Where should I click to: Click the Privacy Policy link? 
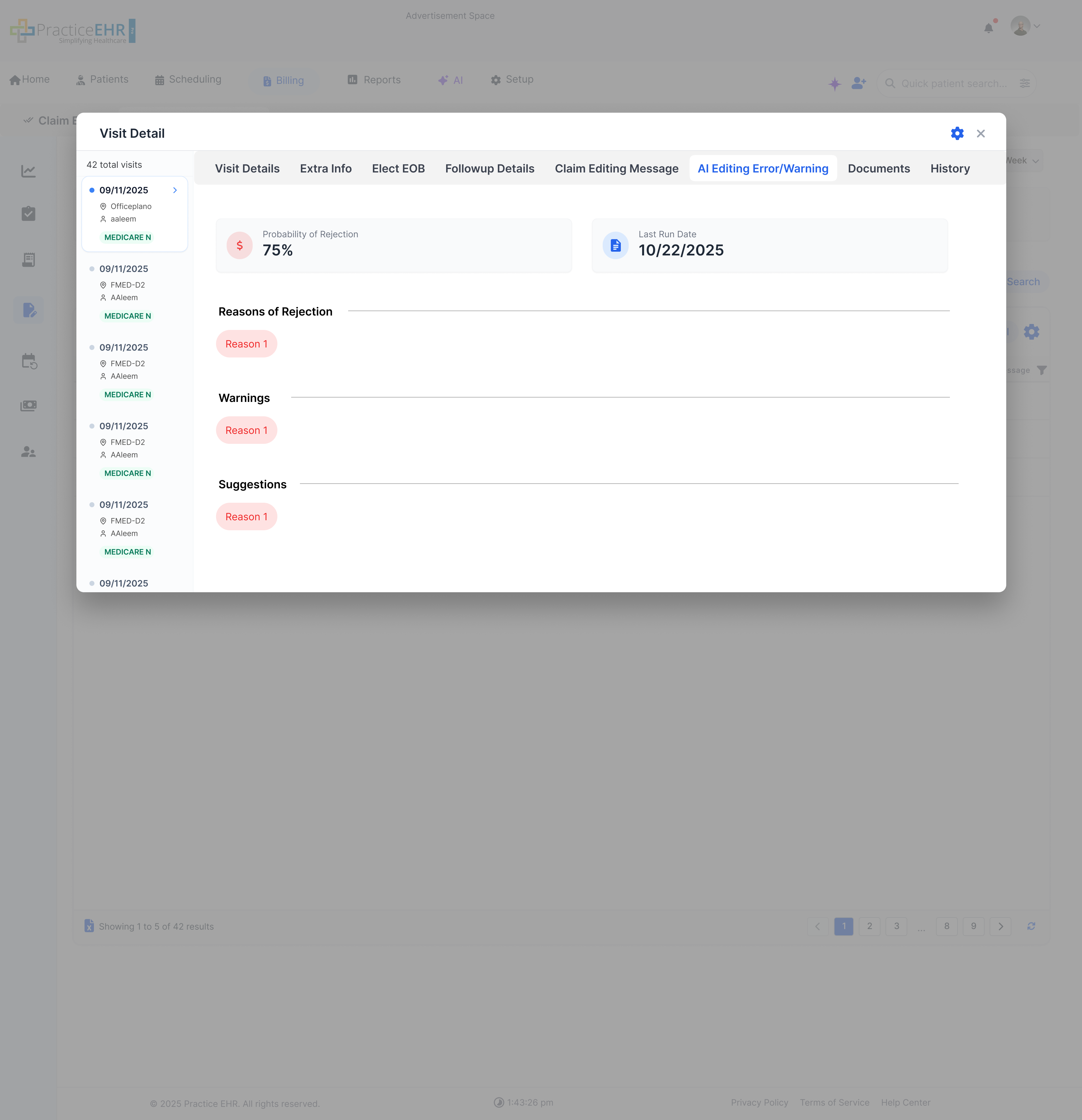(x=760, y=1102)
